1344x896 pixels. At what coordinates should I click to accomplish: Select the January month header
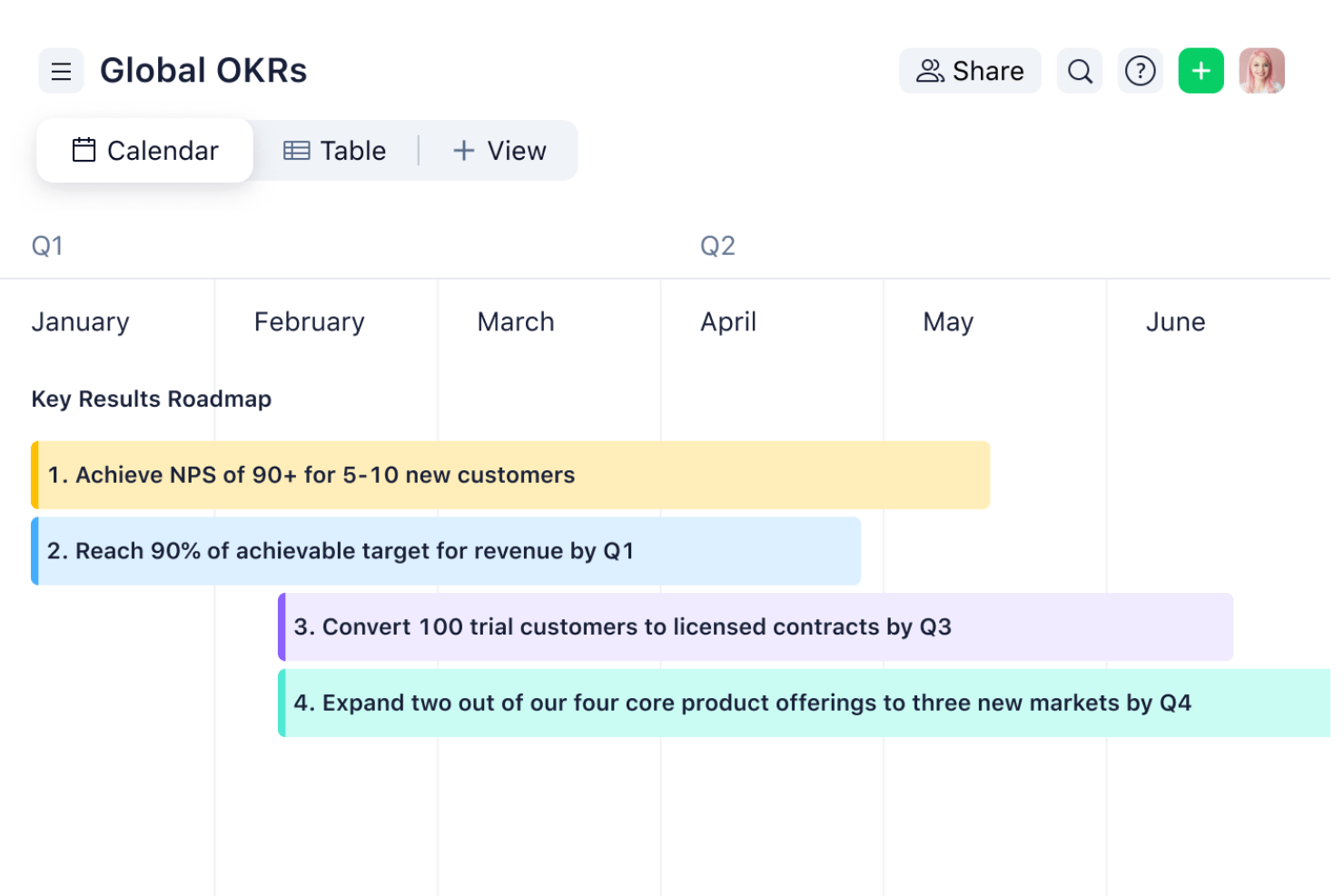81,322
